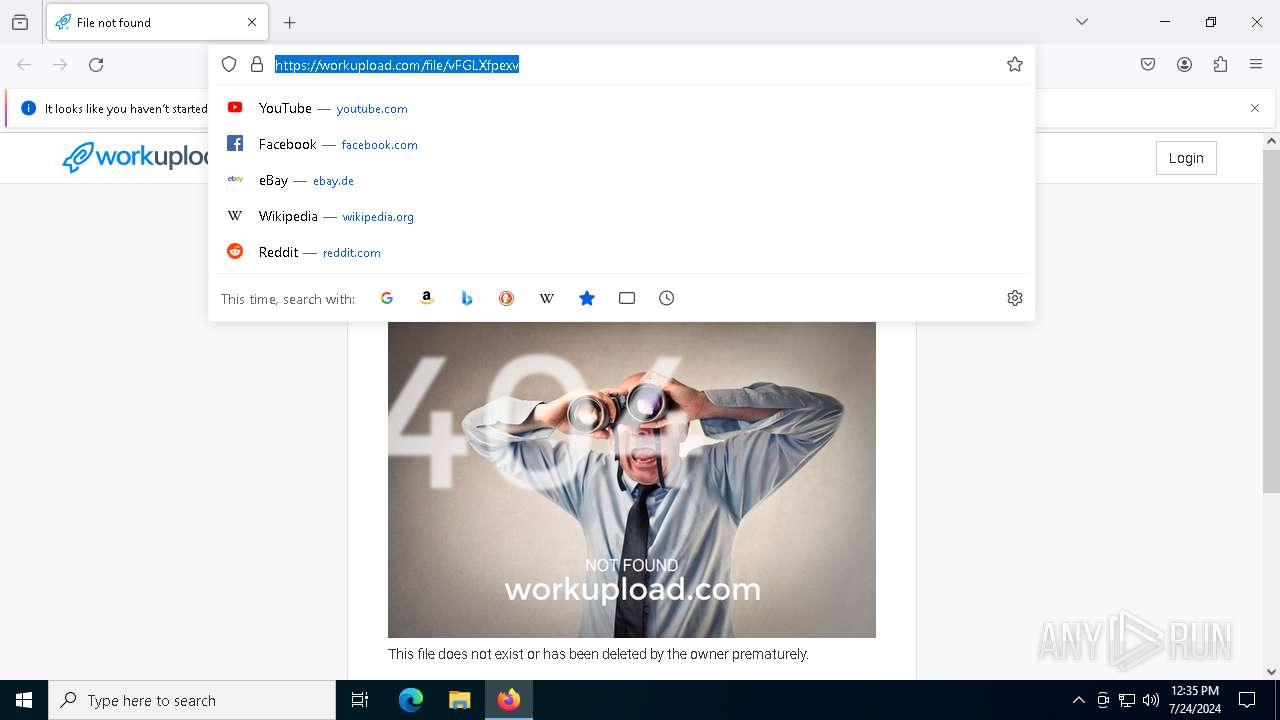Open File Explorer from taskbar
Viewport: 1280px width, 720px height.
pyautogui.click(x=459, y=700)
